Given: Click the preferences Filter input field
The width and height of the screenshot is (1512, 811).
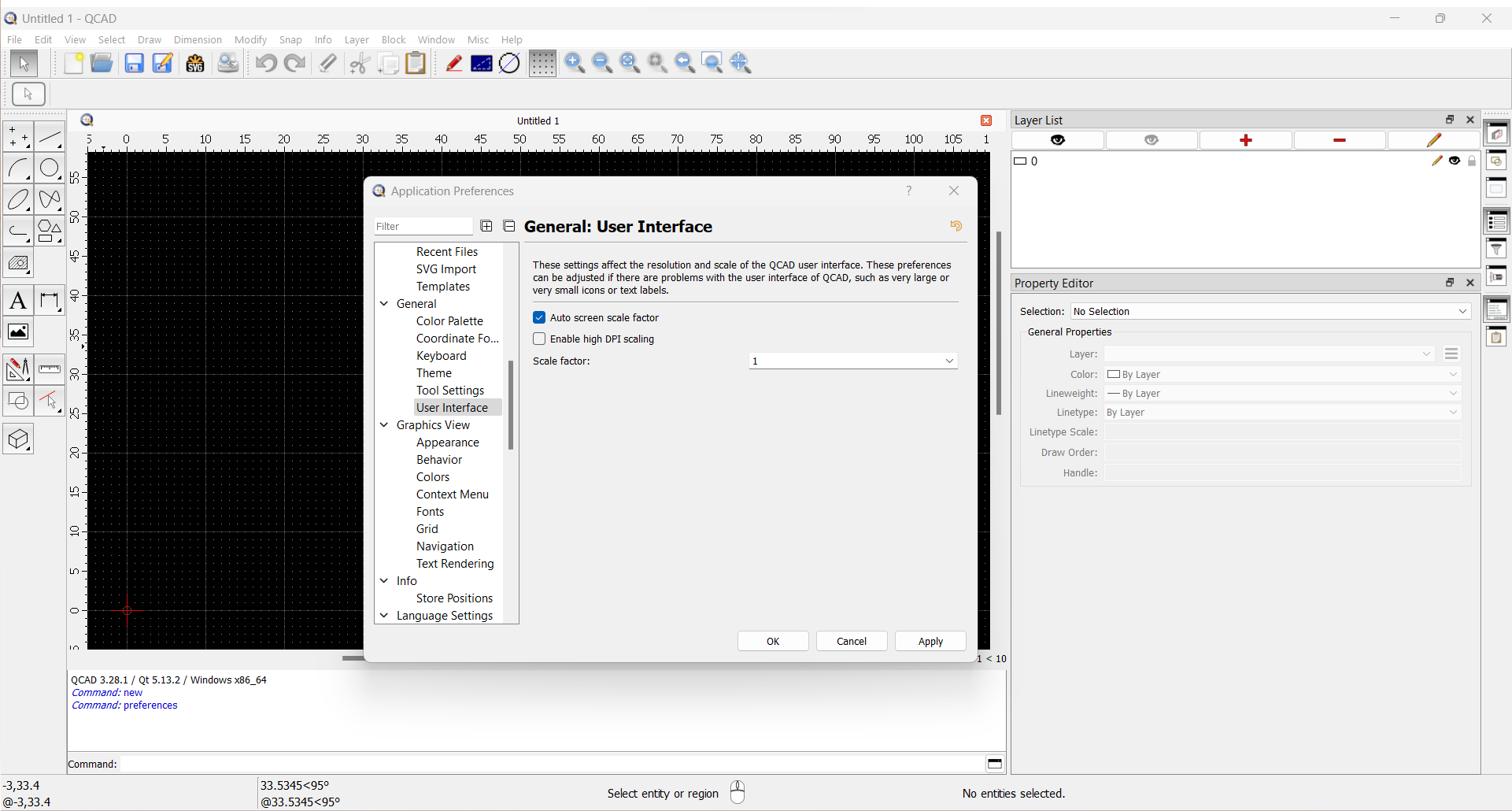Looking at the screenshot, I should [423, 226].
